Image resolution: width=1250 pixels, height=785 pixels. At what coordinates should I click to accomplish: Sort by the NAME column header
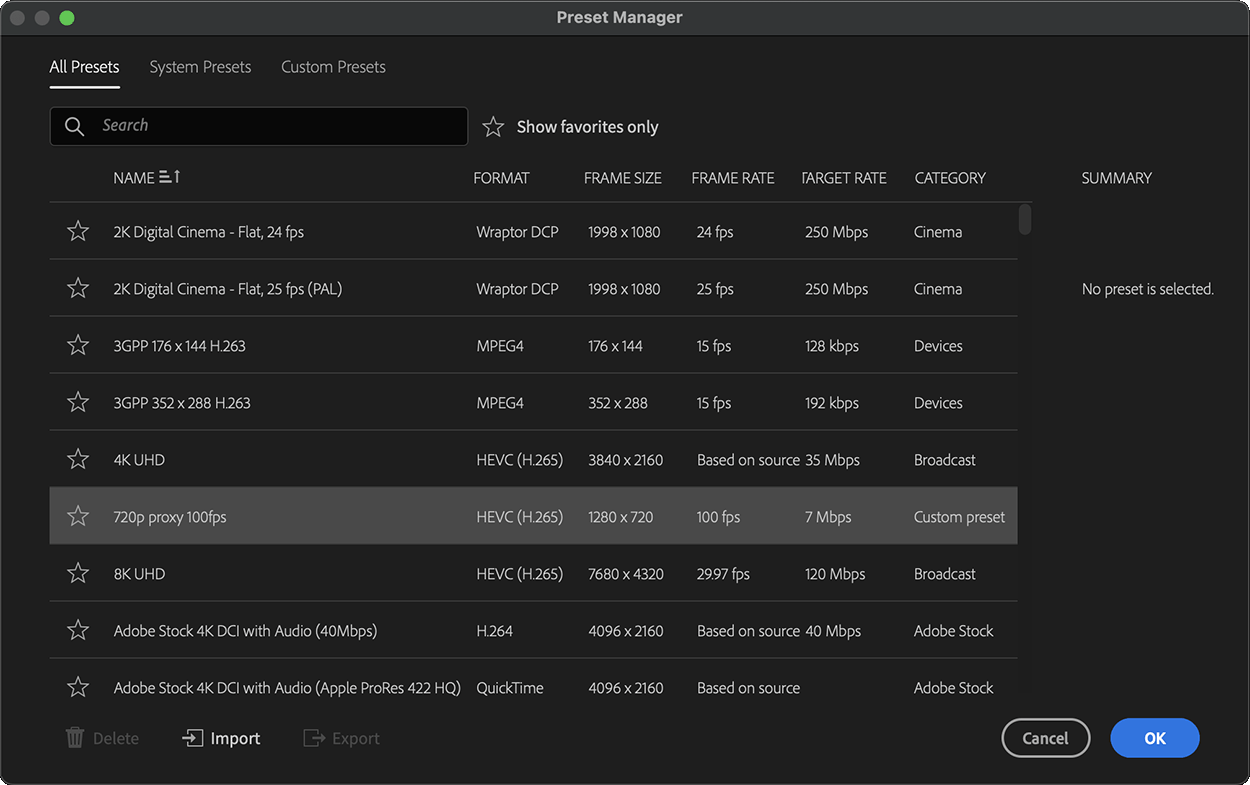pyautogui.click(x=134, y=178)
